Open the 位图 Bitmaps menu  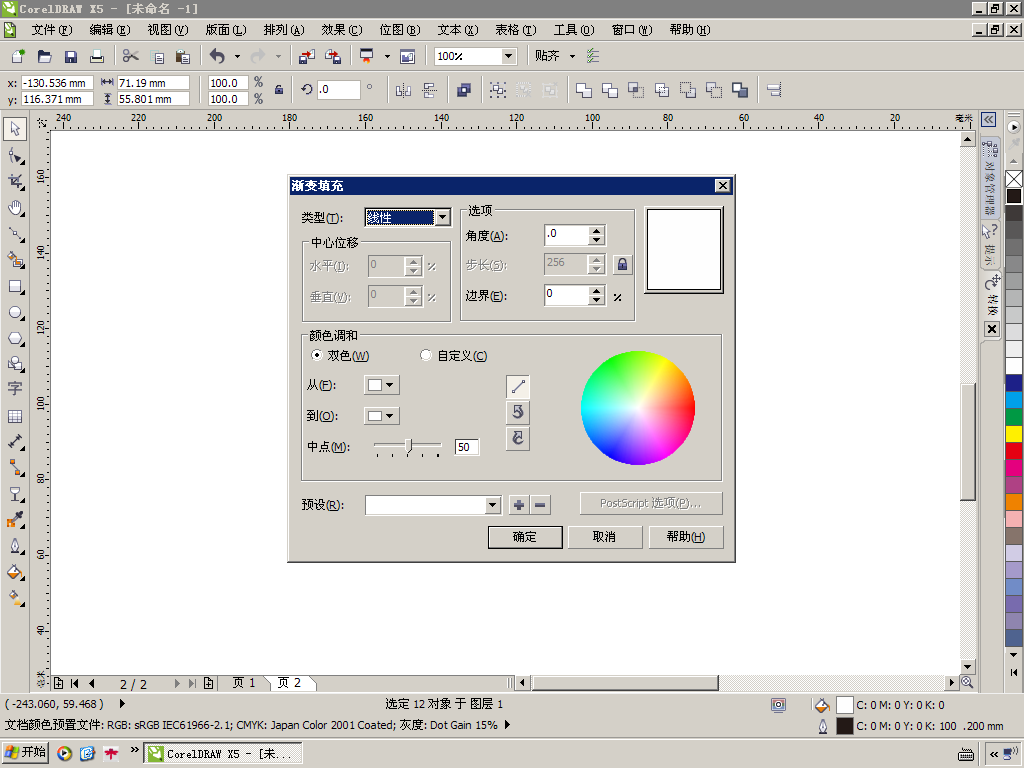(400, 30)
